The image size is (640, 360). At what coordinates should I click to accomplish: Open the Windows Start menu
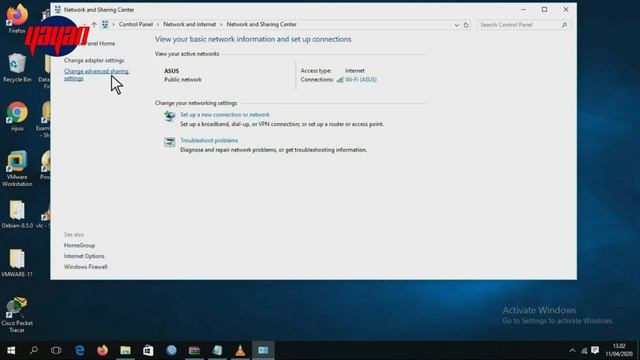(11, 350)
